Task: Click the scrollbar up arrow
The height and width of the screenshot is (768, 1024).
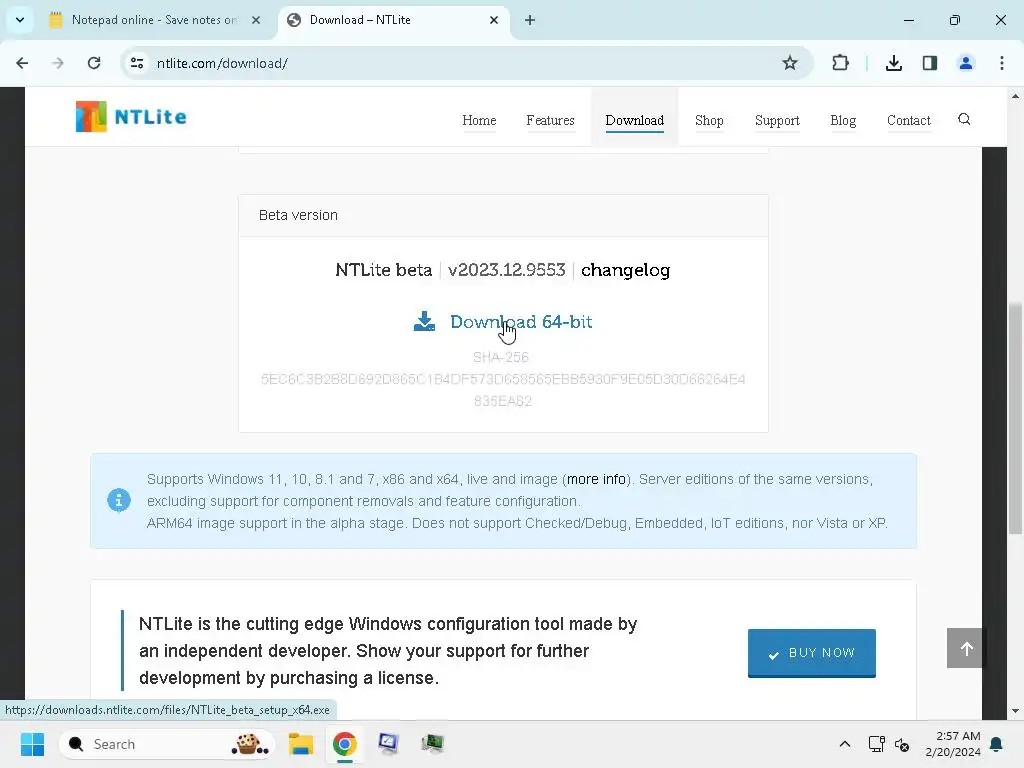Action: [x=1015, y=96]
